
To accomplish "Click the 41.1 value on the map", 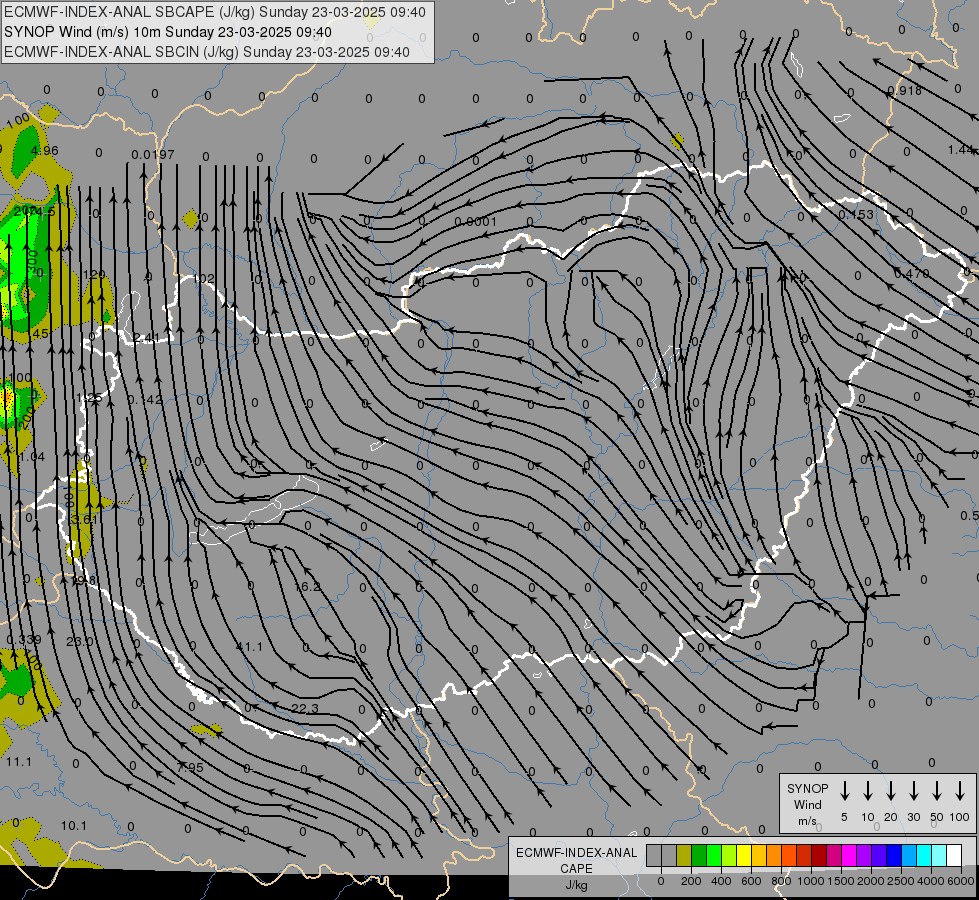I will tap(250, 646).
